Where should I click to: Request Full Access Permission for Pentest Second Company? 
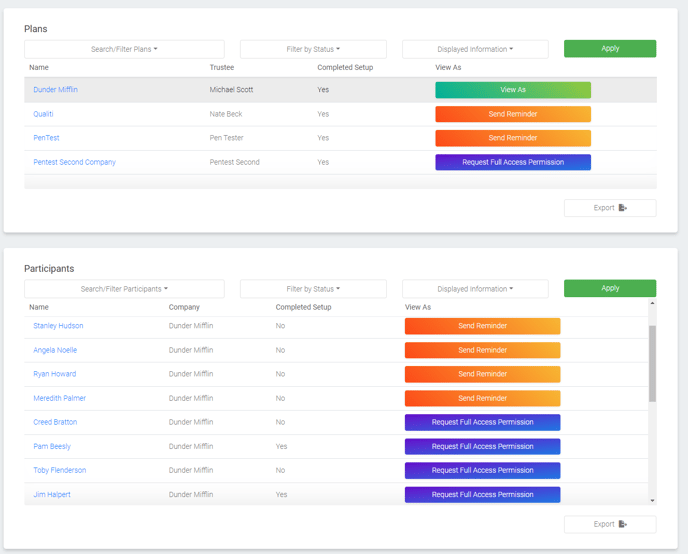tap(513, 162)
